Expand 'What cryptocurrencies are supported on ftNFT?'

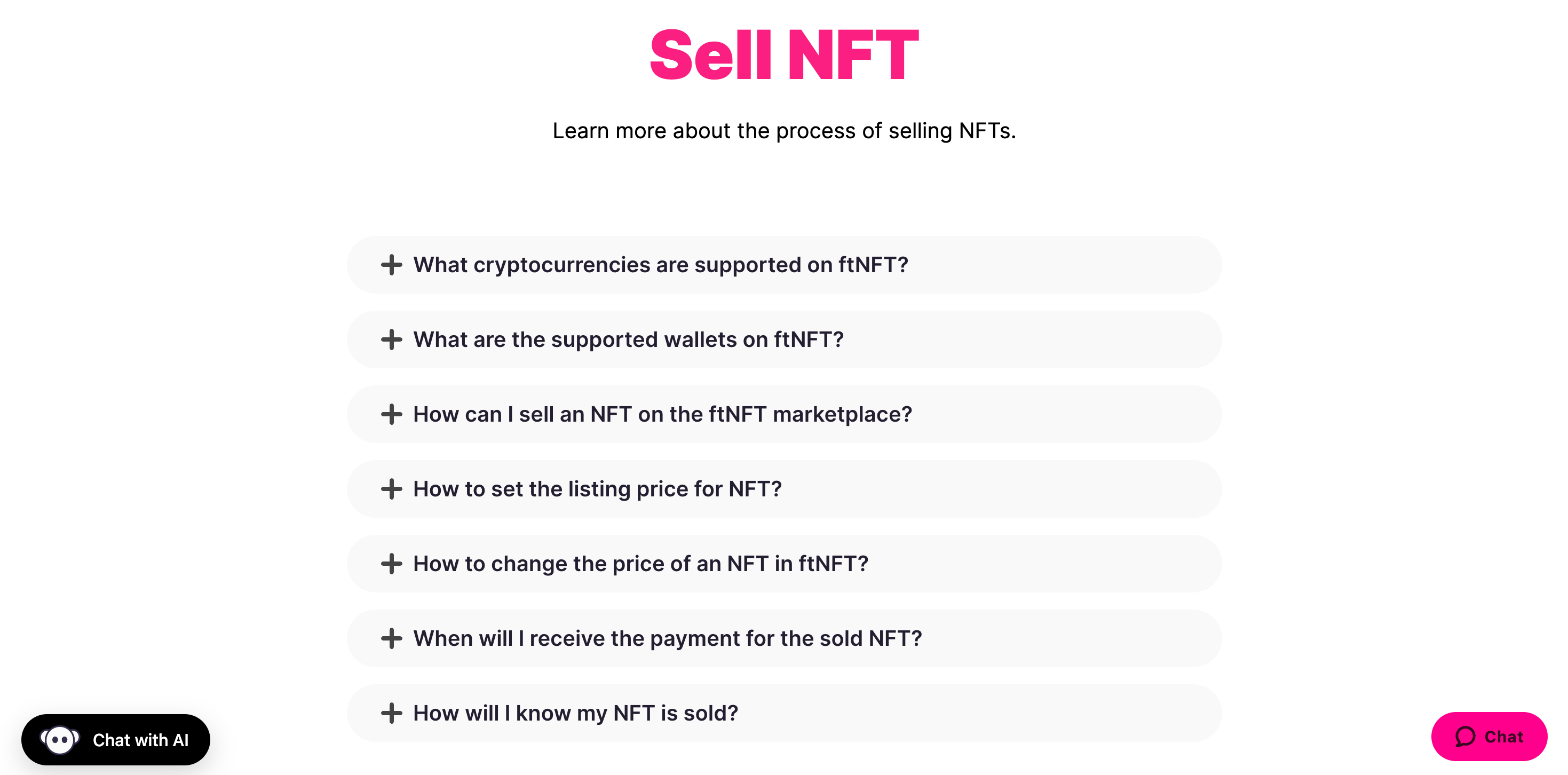pos(661,265)
